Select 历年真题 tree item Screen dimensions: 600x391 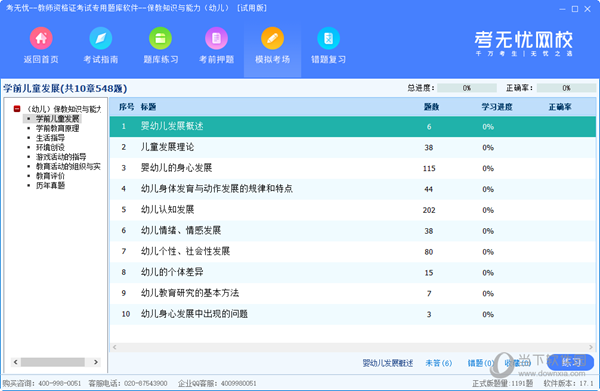[50, 186]
